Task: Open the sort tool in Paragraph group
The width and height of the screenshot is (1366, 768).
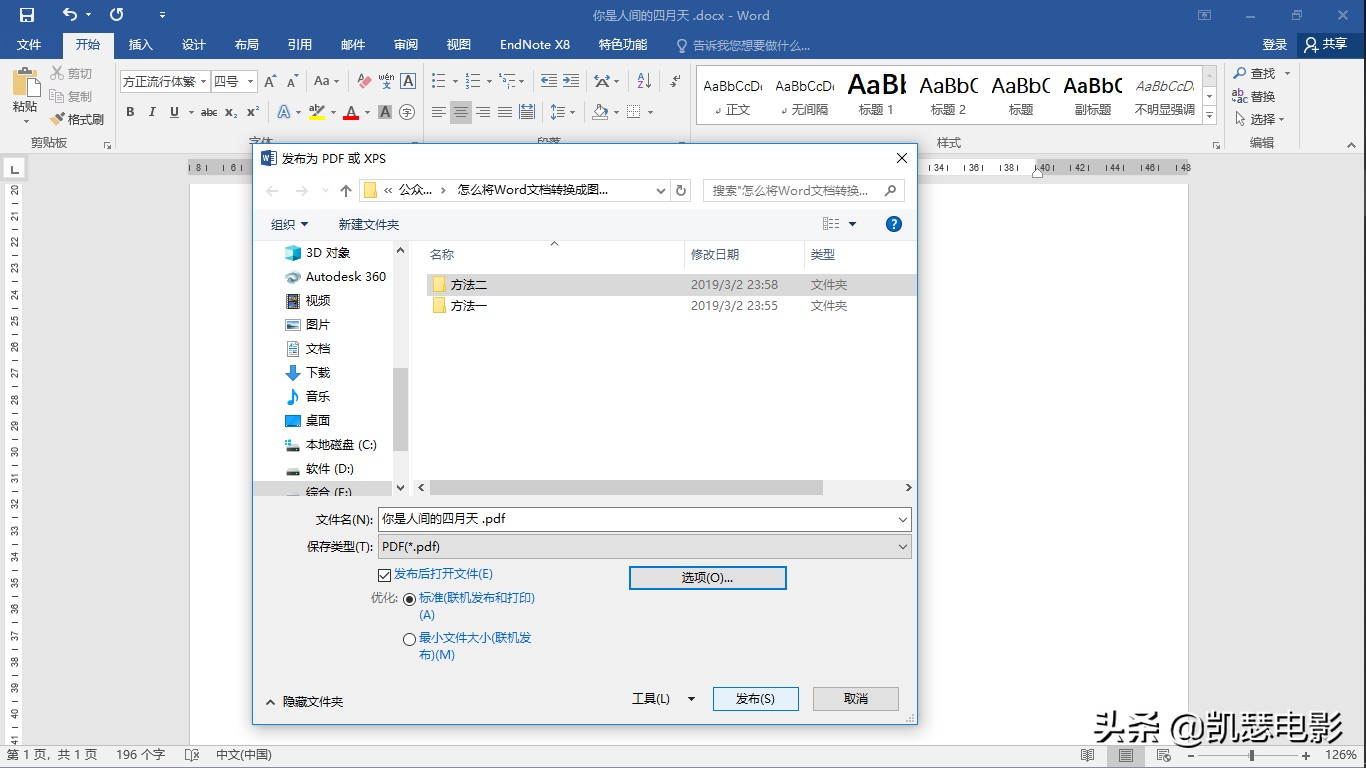Action: (x=643, y=80)
